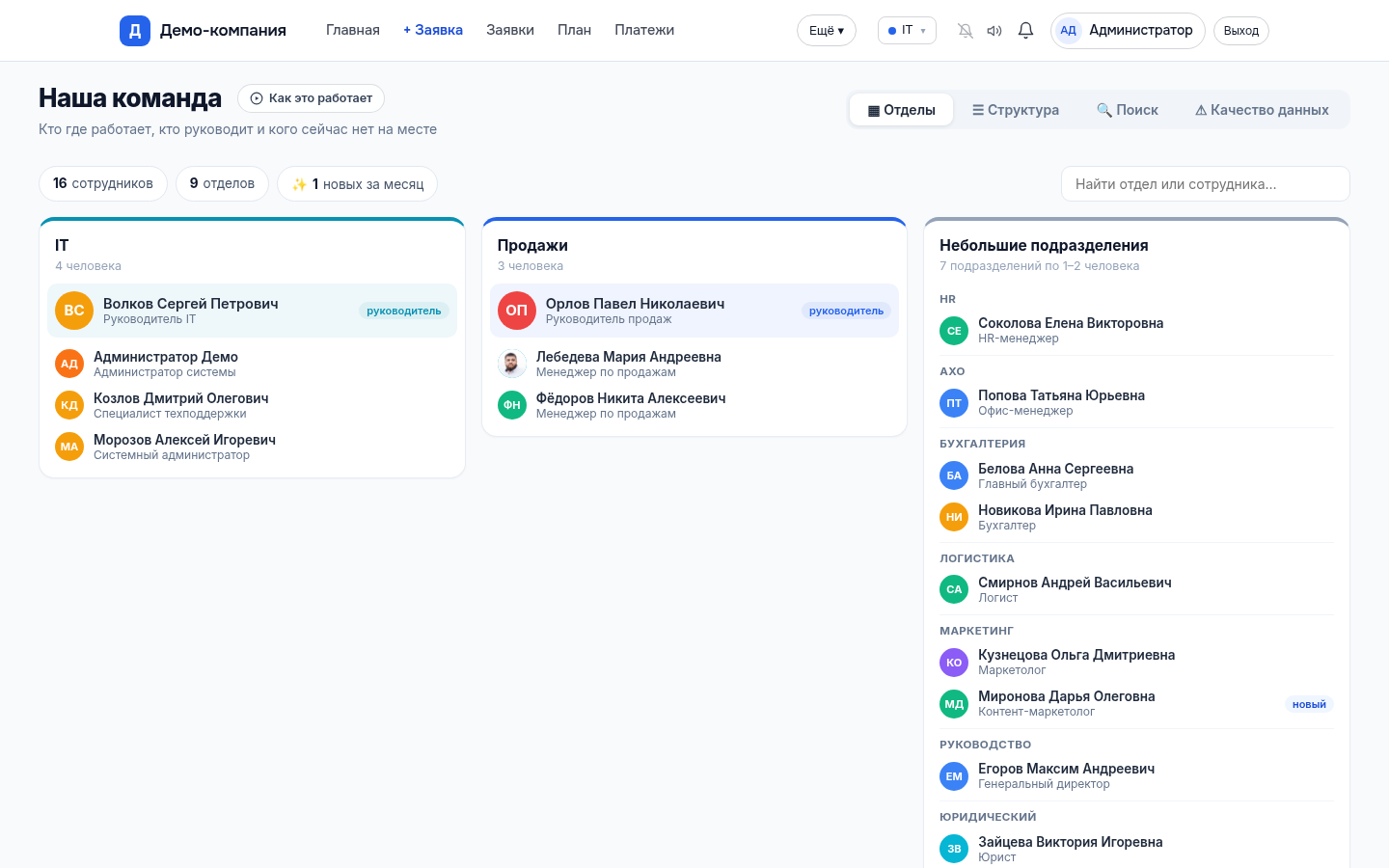The width and height of the screenshot is (1389, 868).
Task: Click the 1 новых за месяц chip
Action: [x=358, y=183]
